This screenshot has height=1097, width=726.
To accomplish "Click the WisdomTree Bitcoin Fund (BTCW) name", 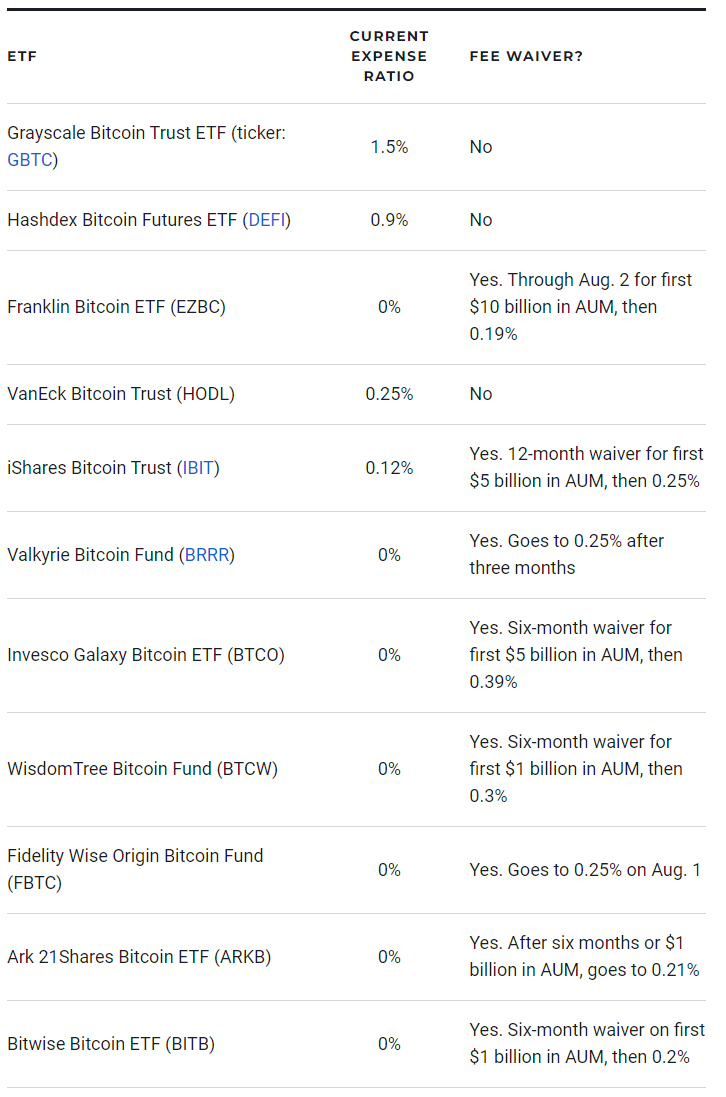I will click(142, 769).
